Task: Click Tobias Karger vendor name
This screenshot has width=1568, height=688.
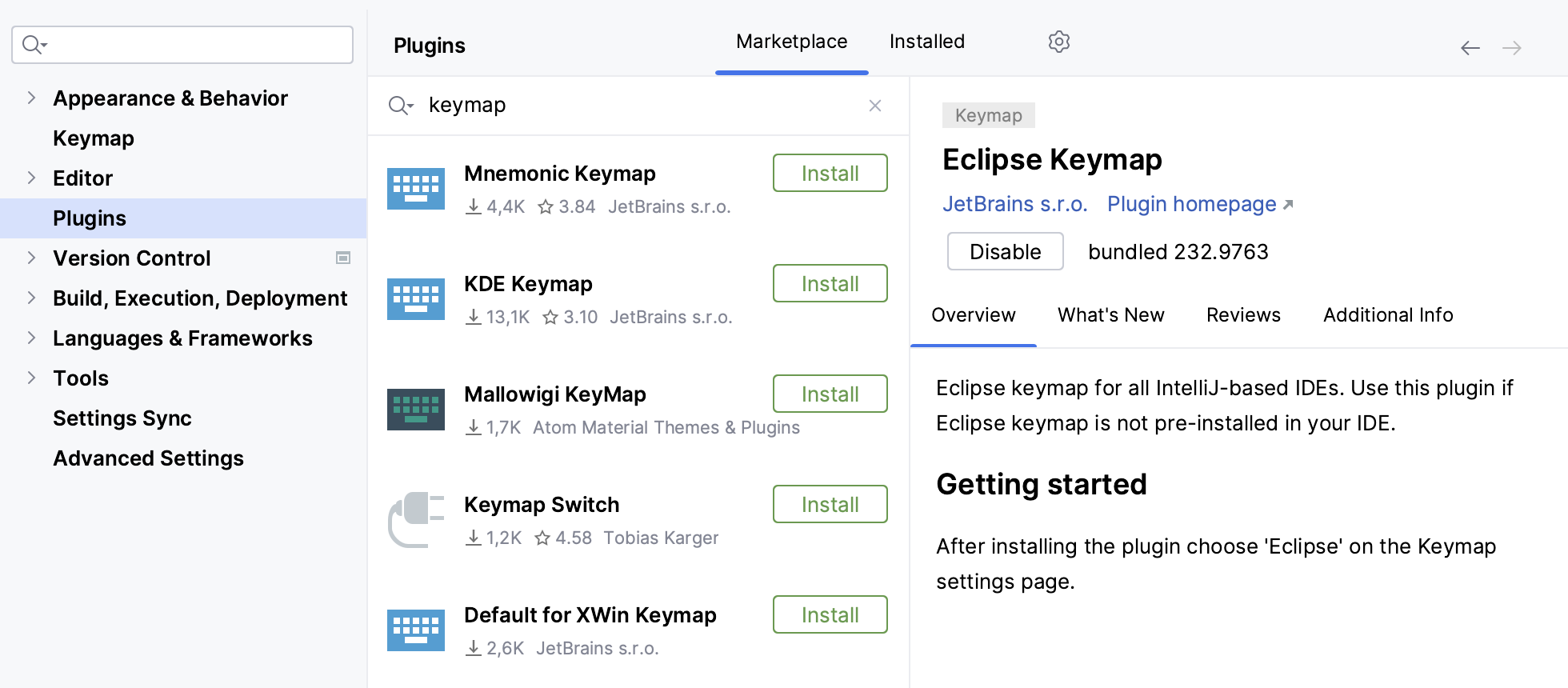Action: click(x=661, y=538)
